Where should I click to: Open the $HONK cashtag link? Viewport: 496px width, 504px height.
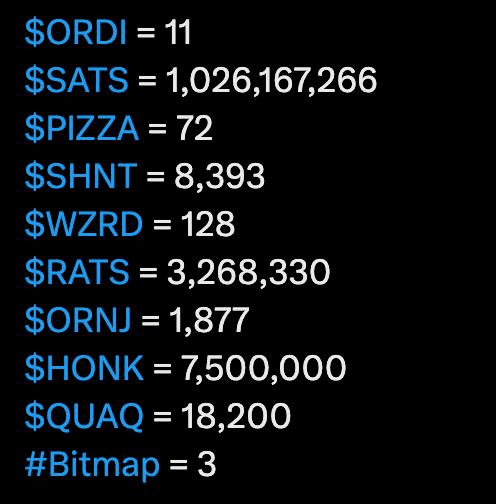click(x=84, y=367)
